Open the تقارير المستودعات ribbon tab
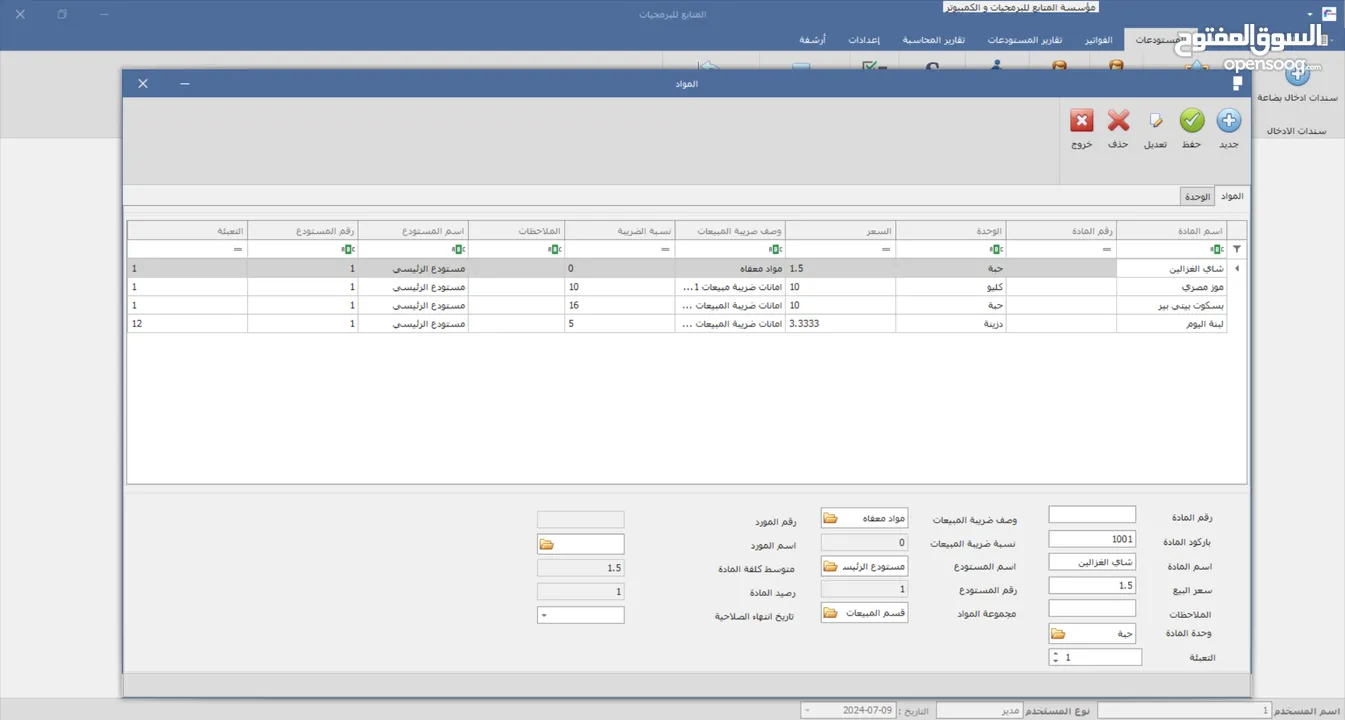The height and width of the screenshot is (720, 1345). pos(1025,40)
